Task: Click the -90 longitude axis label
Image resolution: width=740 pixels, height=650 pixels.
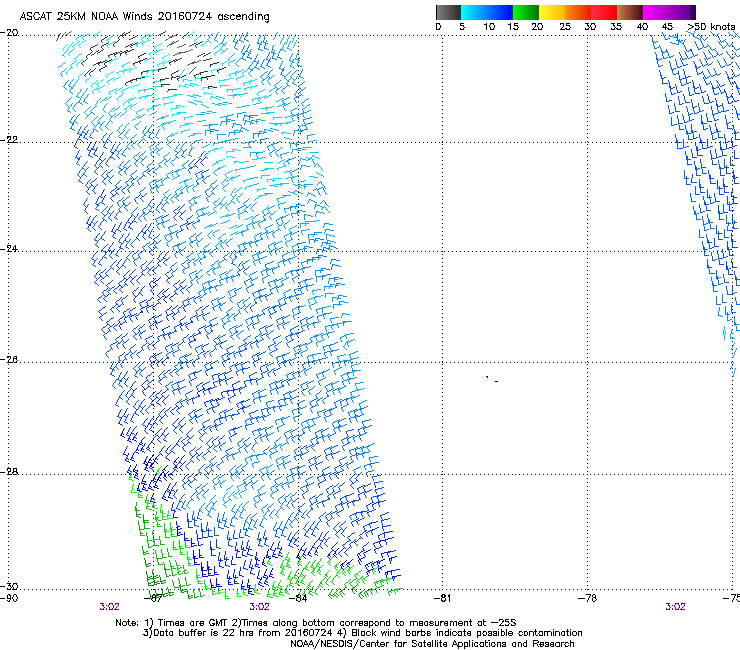Action: [x=9, y=598]
